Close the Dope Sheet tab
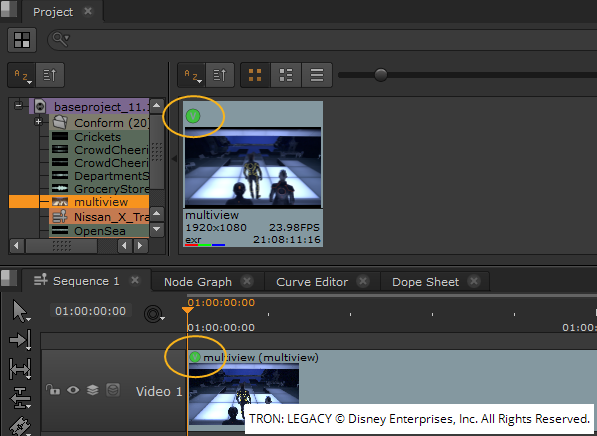Viewport: 597px width, 436px height. [x=474, y=281]
